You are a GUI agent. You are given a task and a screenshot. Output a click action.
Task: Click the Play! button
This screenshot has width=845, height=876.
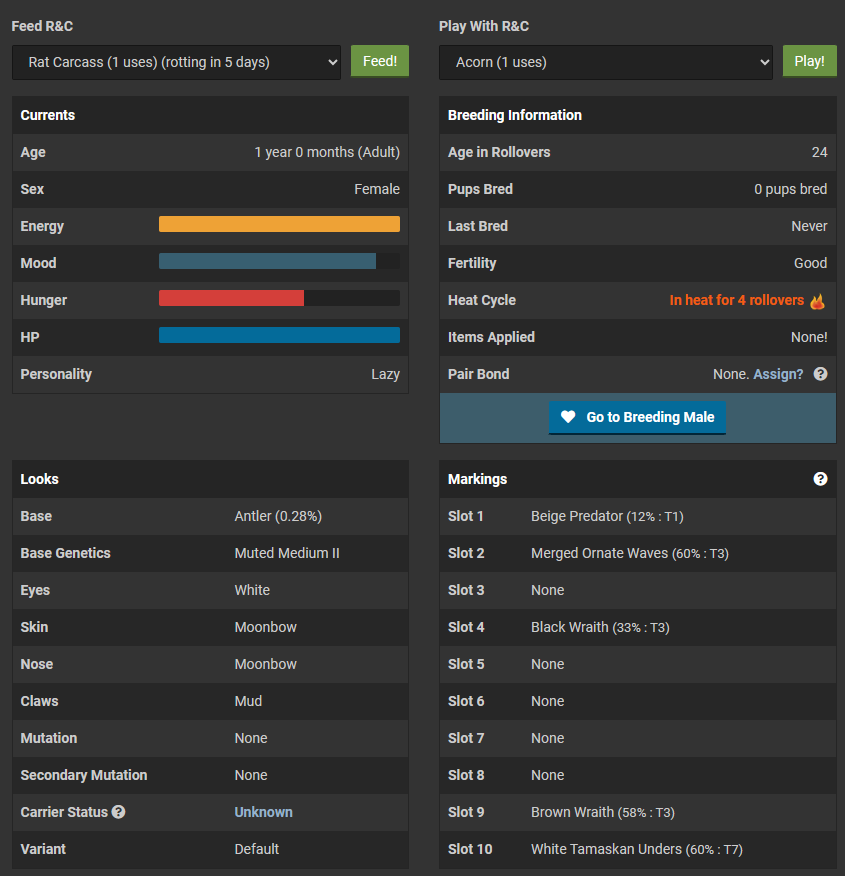coord(809,61)
